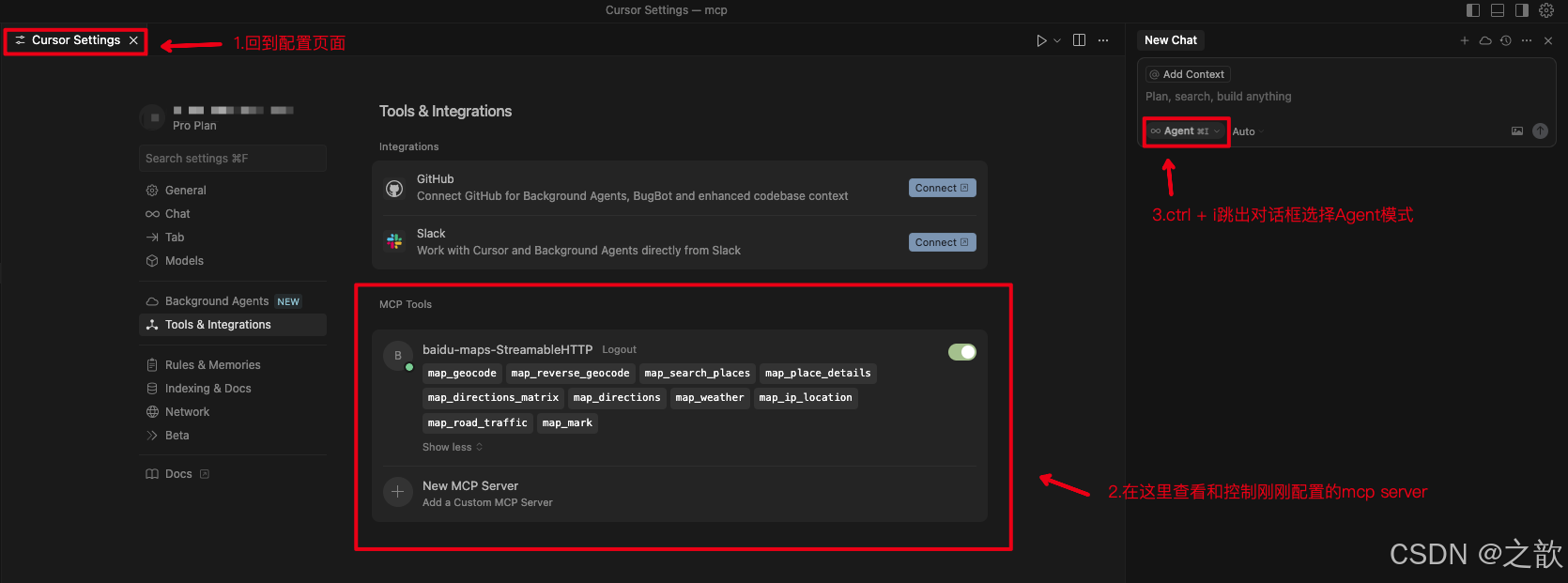Open Chat settings section

tap(233, 214)
